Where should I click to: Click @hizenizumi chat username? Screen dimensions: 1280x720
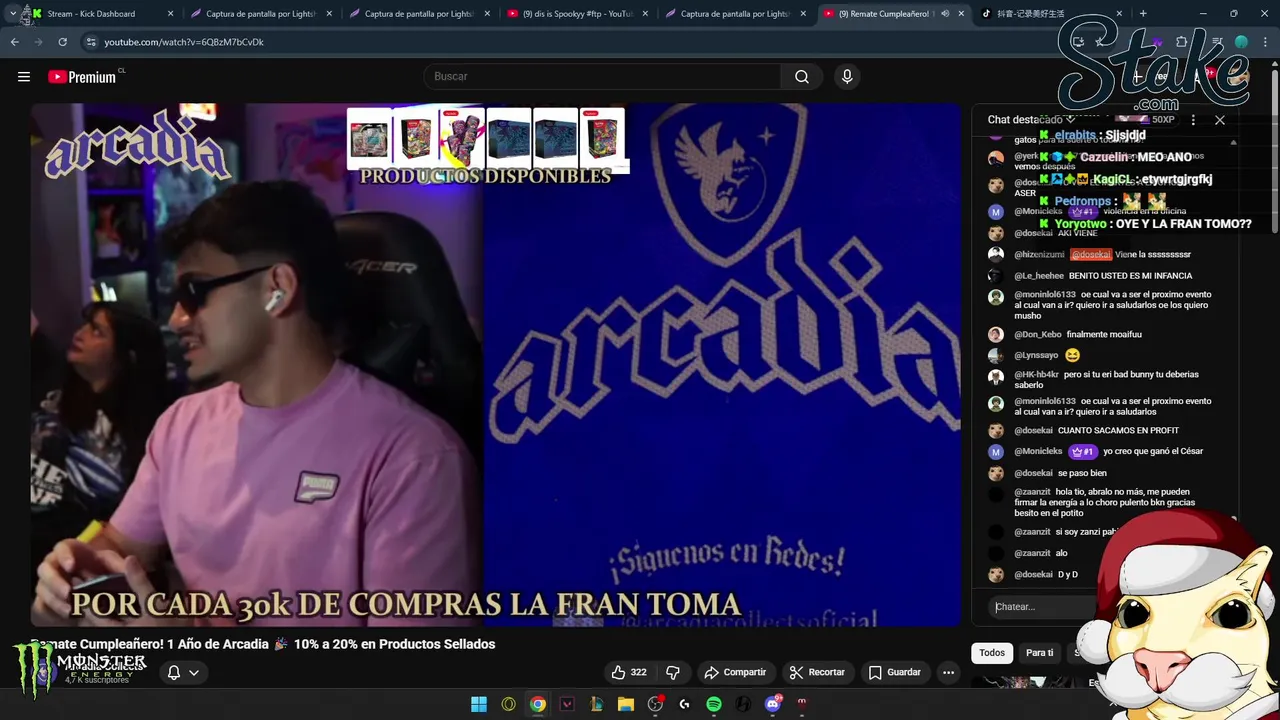pyautogui.click(x=1039, y=255)
